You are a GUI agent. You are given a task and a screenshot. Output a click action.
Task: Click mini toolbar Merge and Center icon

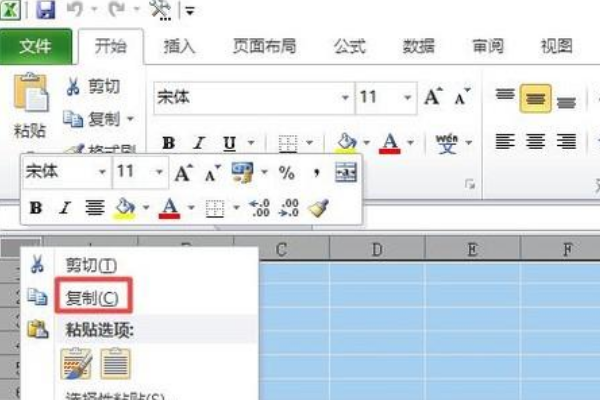click(x=346, y=172)
